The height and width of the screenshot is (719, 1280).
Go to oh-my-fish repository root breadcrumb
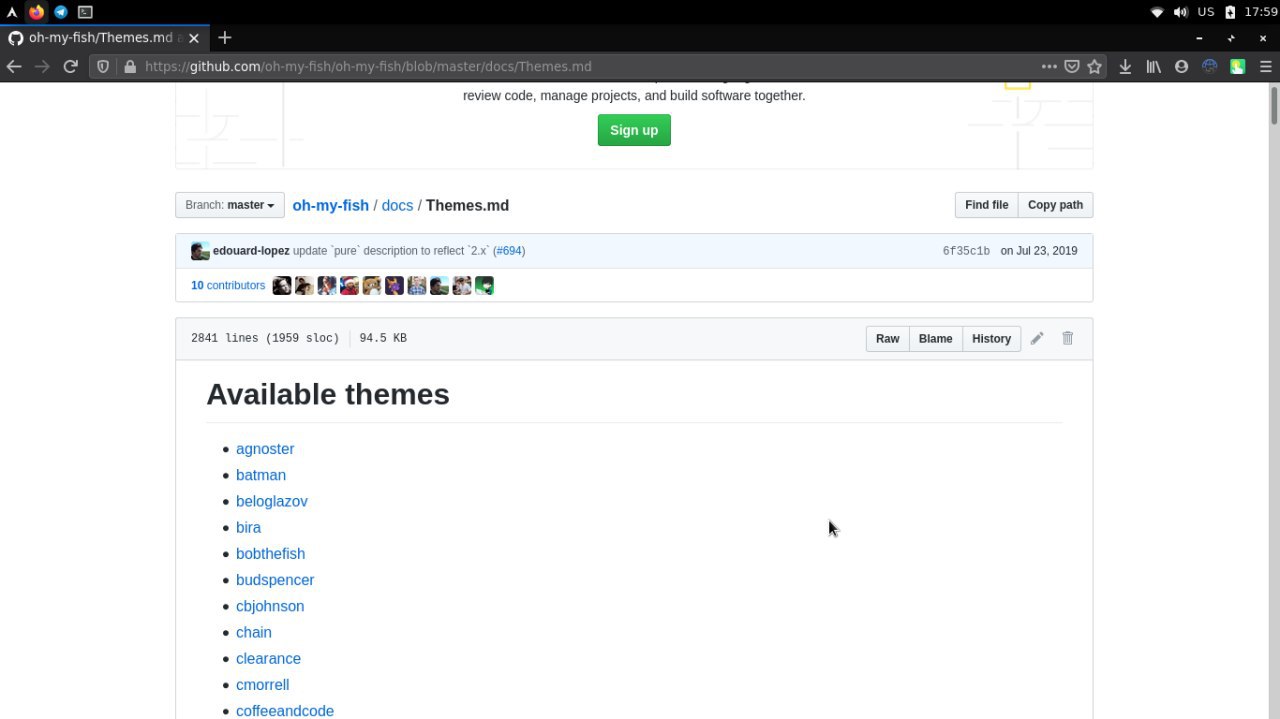pos(330,205)
